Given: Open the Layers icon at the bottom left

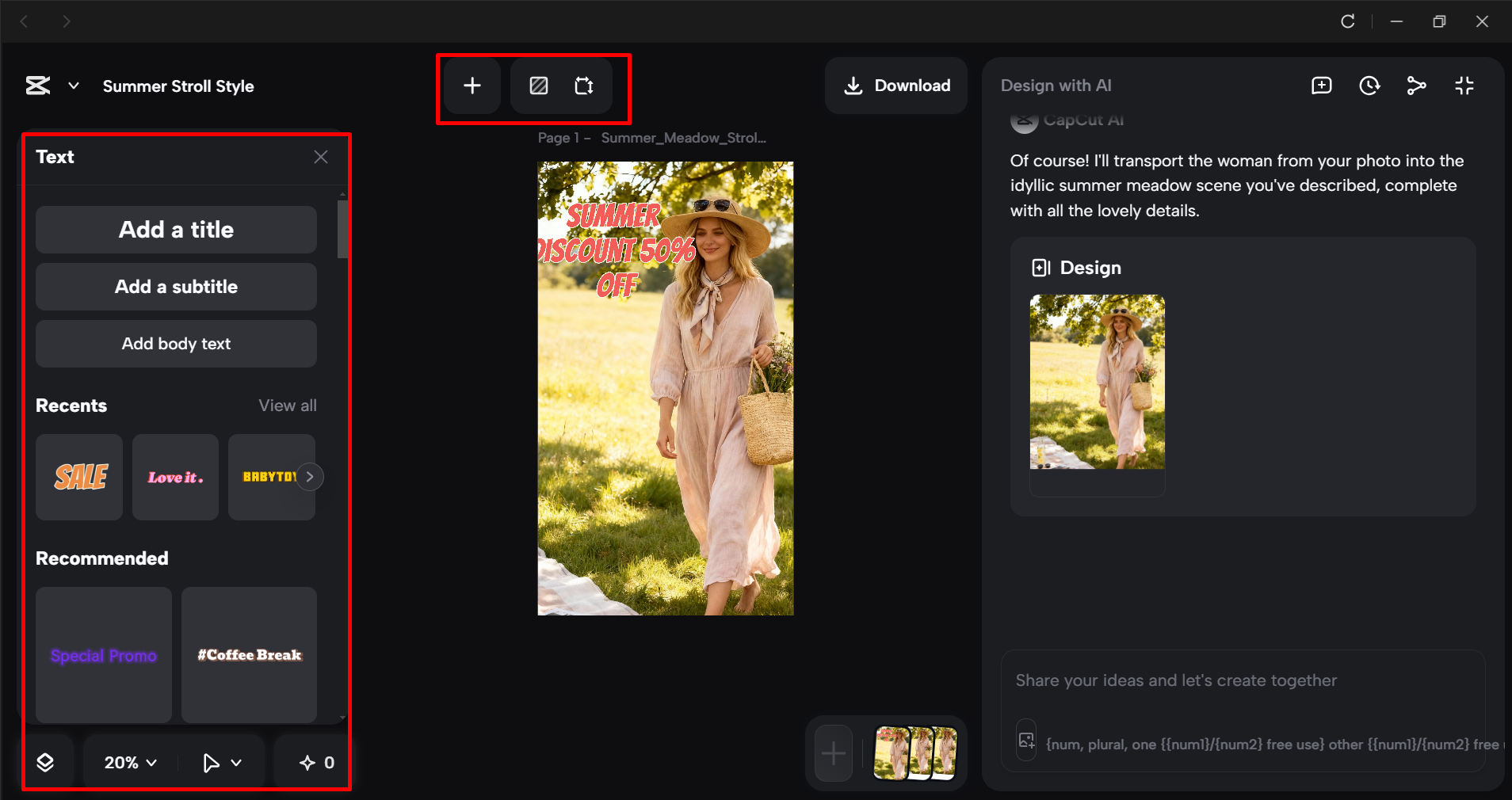Looking at the screenshot, I should point(47,762).
